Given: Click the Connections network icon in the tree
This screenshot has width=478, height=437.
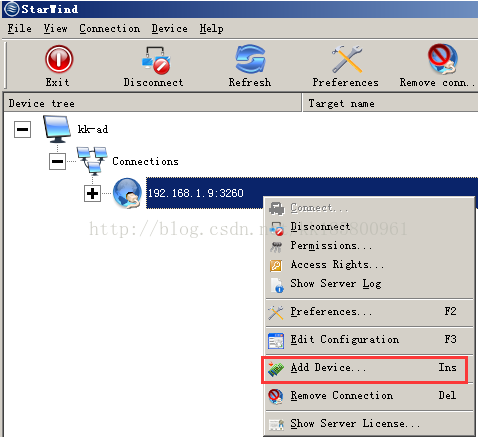Looking at the screenshot, I should pos(92,161).
